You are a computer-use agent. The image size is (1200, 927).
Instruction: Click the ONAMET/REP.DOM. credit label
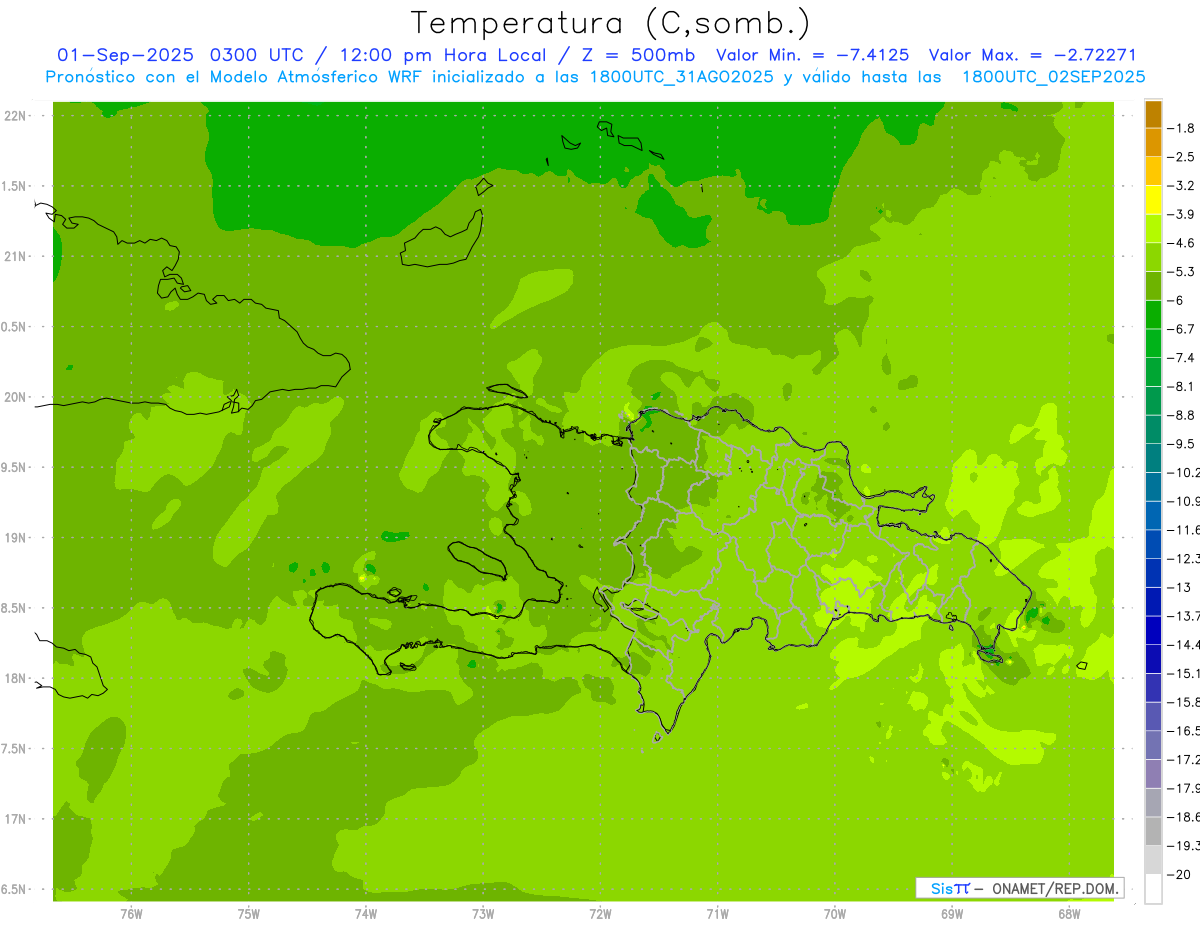point(1055,888)
